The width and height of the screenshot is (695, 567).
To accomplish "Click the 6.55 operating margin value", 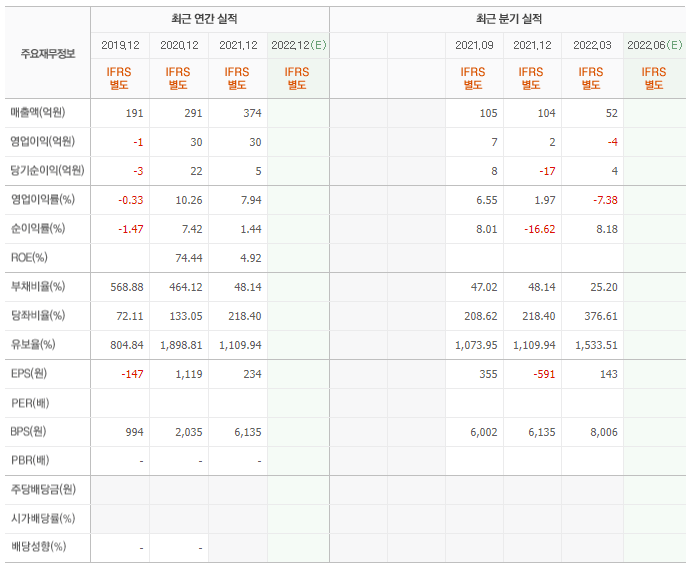I will click(x=487, y=200).
